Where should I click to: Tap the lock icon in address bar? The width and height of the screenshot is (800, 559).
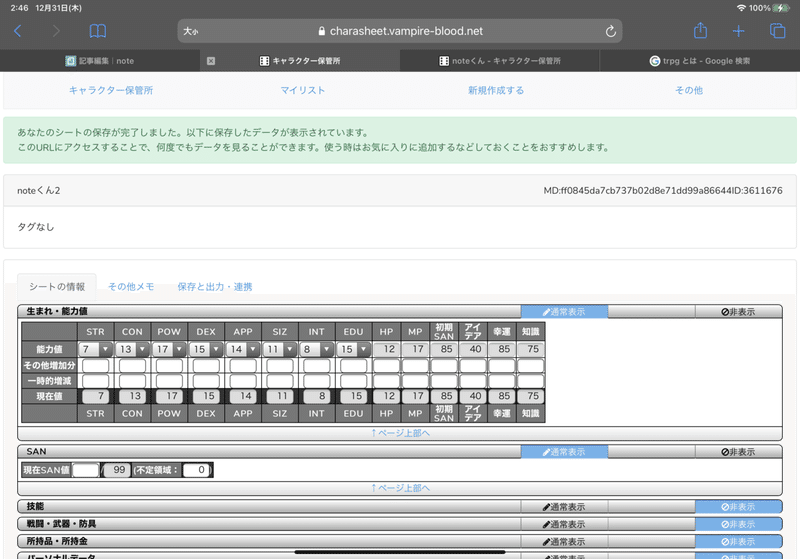[x=321, y=31]
